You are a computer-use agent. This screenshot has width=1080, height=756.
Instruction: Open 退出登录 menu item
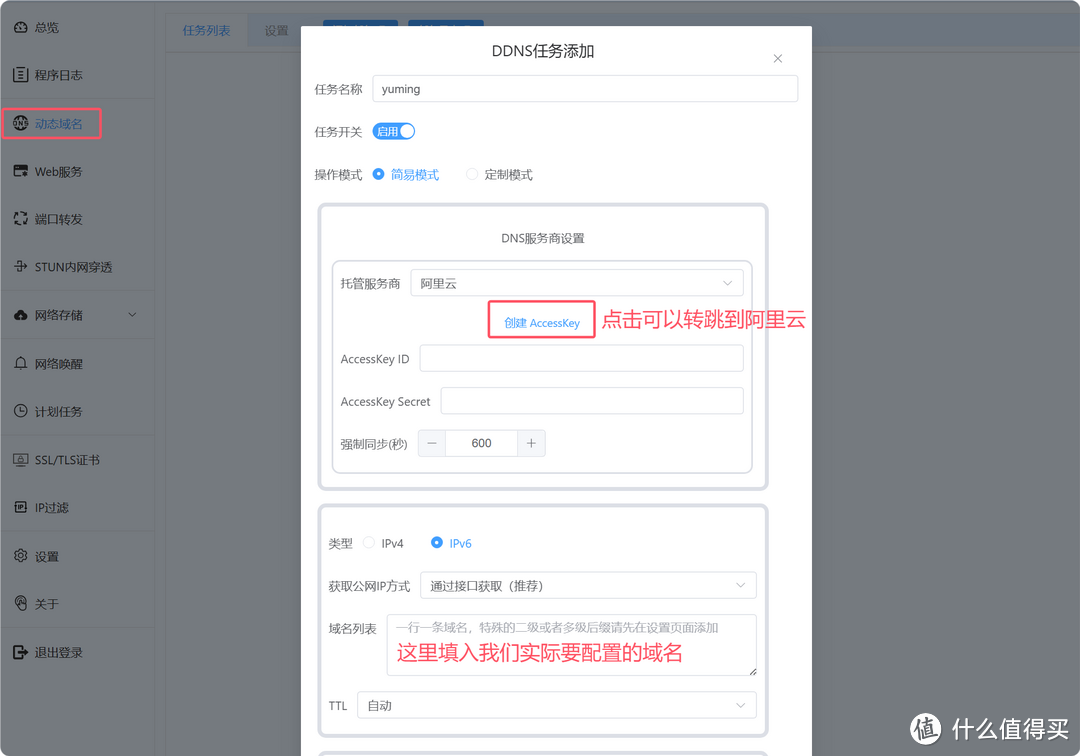pos(77,652)
